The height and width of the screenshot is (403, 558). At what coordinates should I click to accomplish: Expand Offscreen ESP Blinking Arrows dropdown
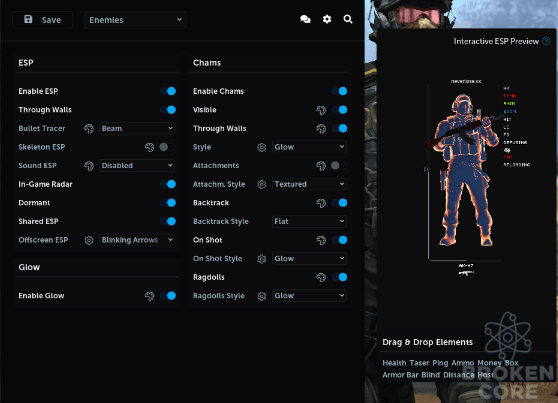tap(137, 240)
